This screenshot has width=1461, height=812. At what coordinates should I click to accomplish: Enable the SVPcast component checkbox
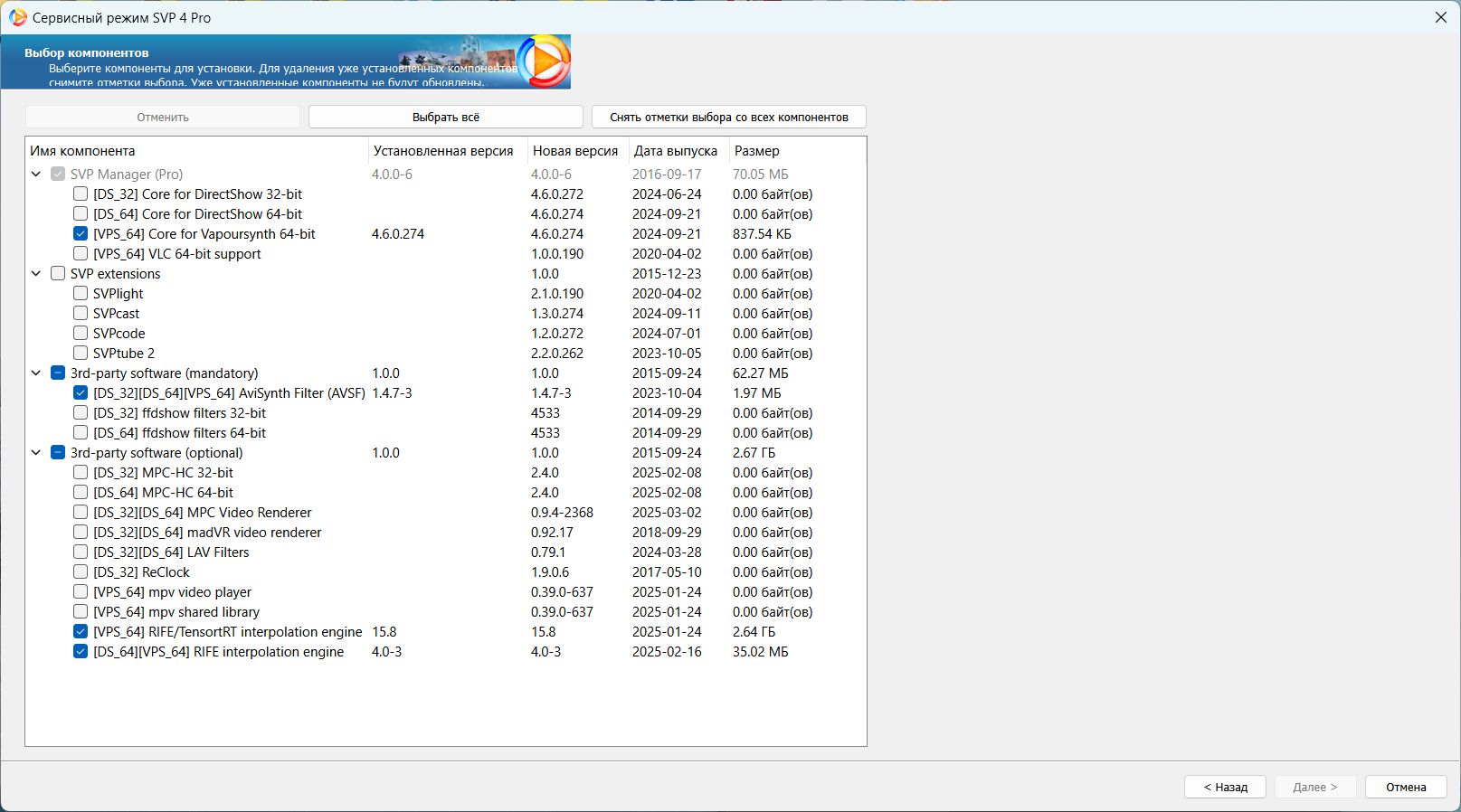[x=81, y=313]
